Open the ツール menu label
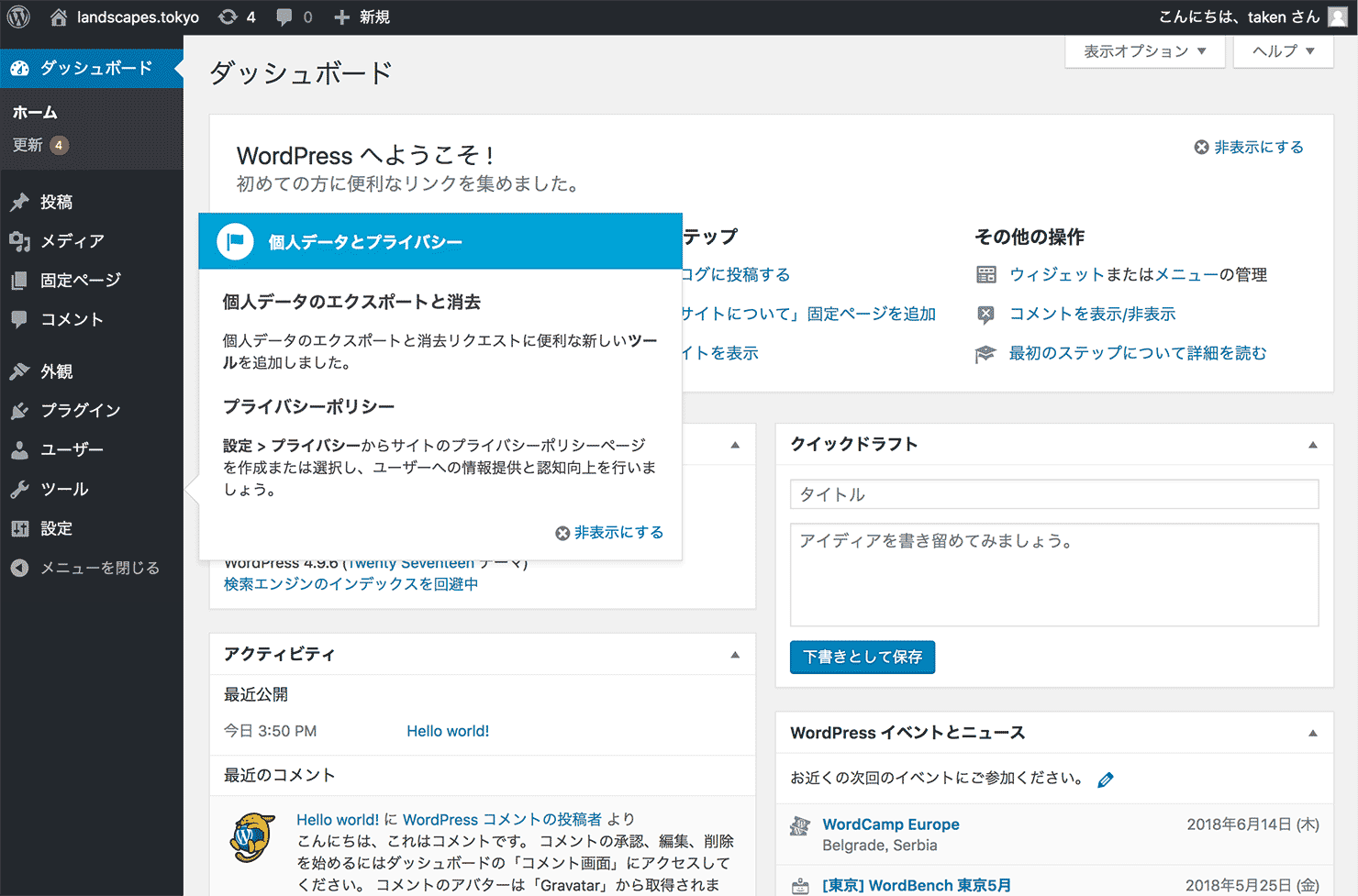The image size is (1358, 896). [x=64, y=490]
